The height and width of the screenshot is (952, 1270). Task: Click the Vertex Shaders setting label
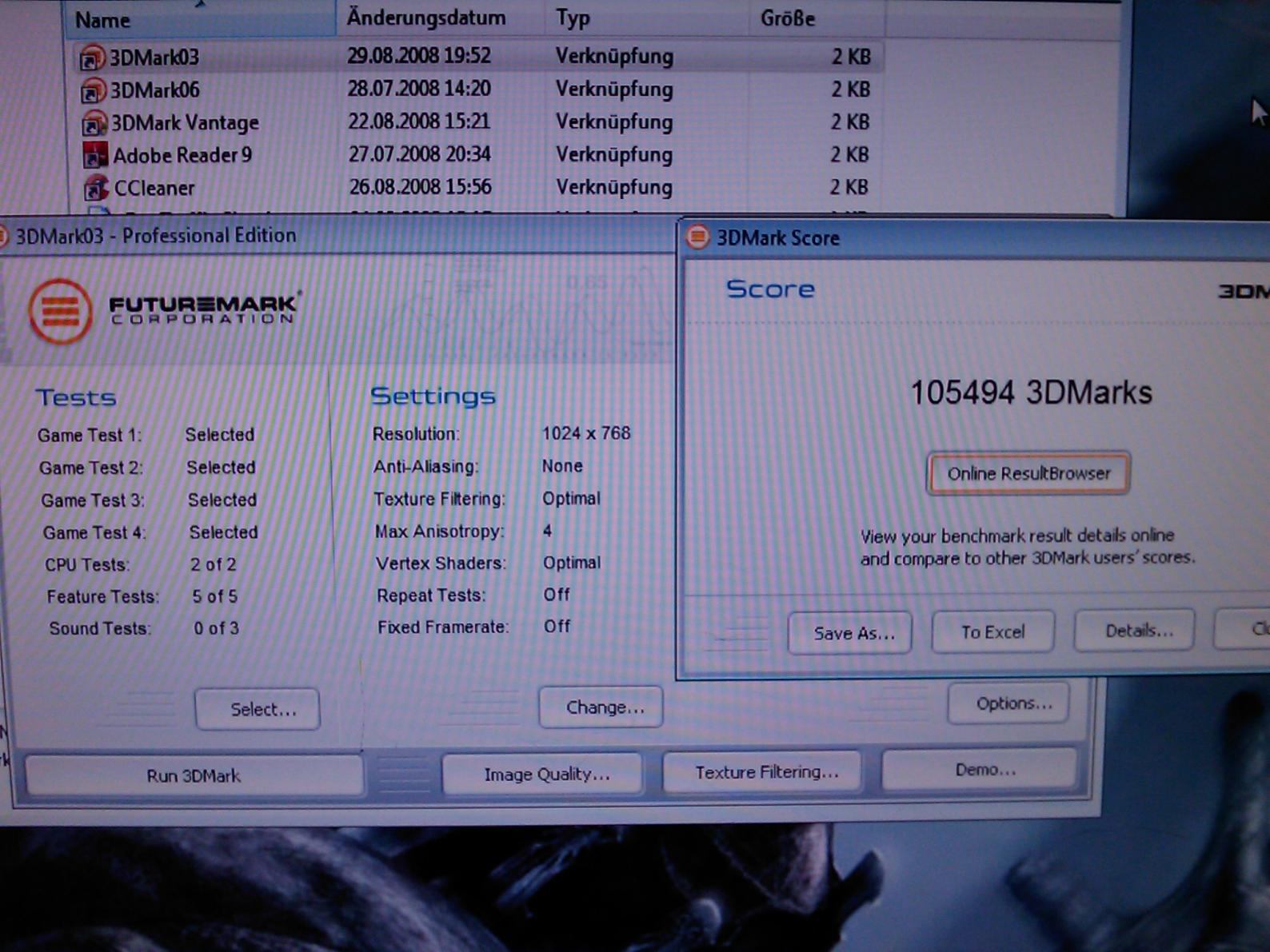click(441, 564)
